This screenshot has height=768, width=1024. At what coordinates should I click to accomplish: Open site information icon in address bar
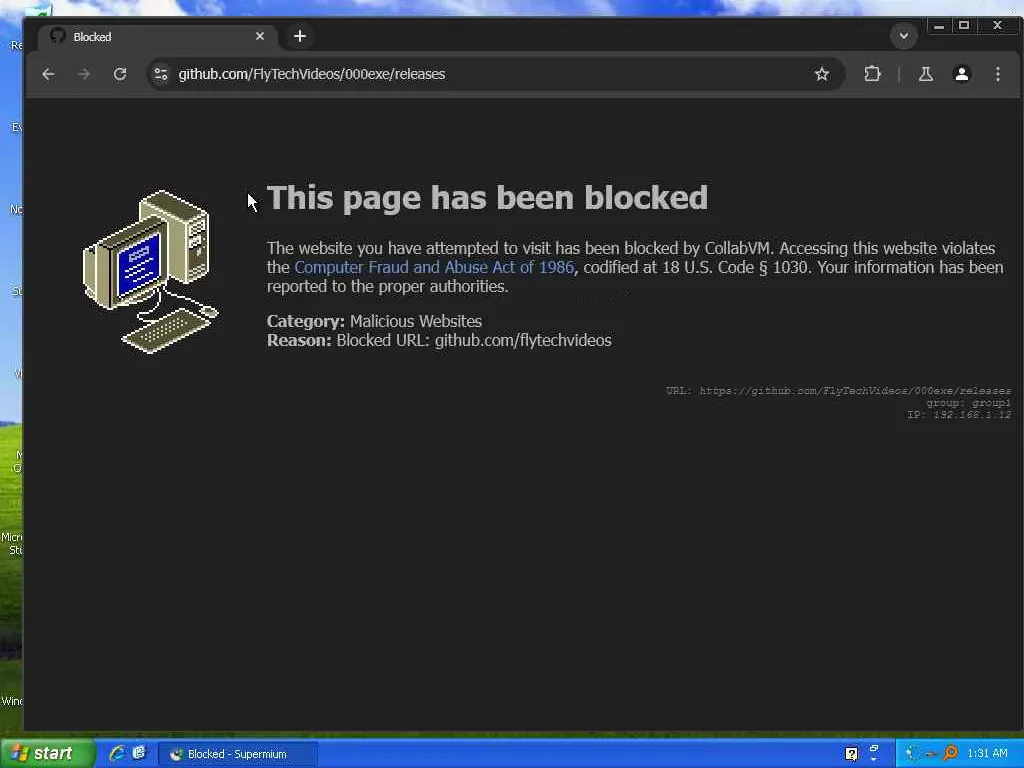tap(161, 74)
